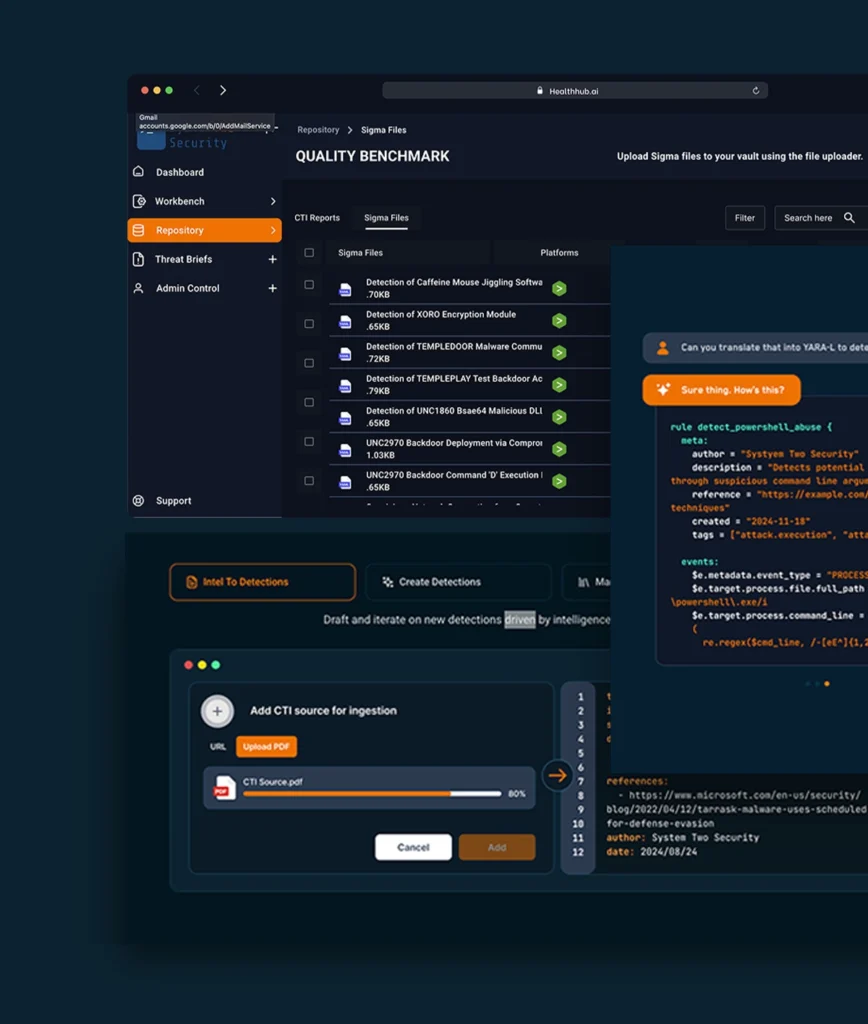Click the orange carousel dot under code panel
The width and height of the screenshot is (868, 1024).
[x=827, y=684]
